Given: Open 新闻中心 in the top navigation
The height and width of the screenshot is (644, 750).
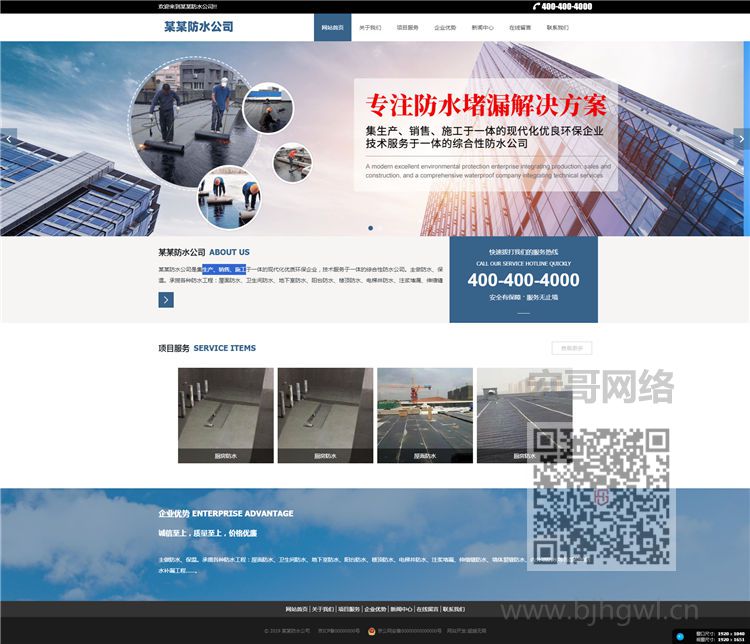Looking at the screenshot, I should pyautogui.click(x=482, y=27).
